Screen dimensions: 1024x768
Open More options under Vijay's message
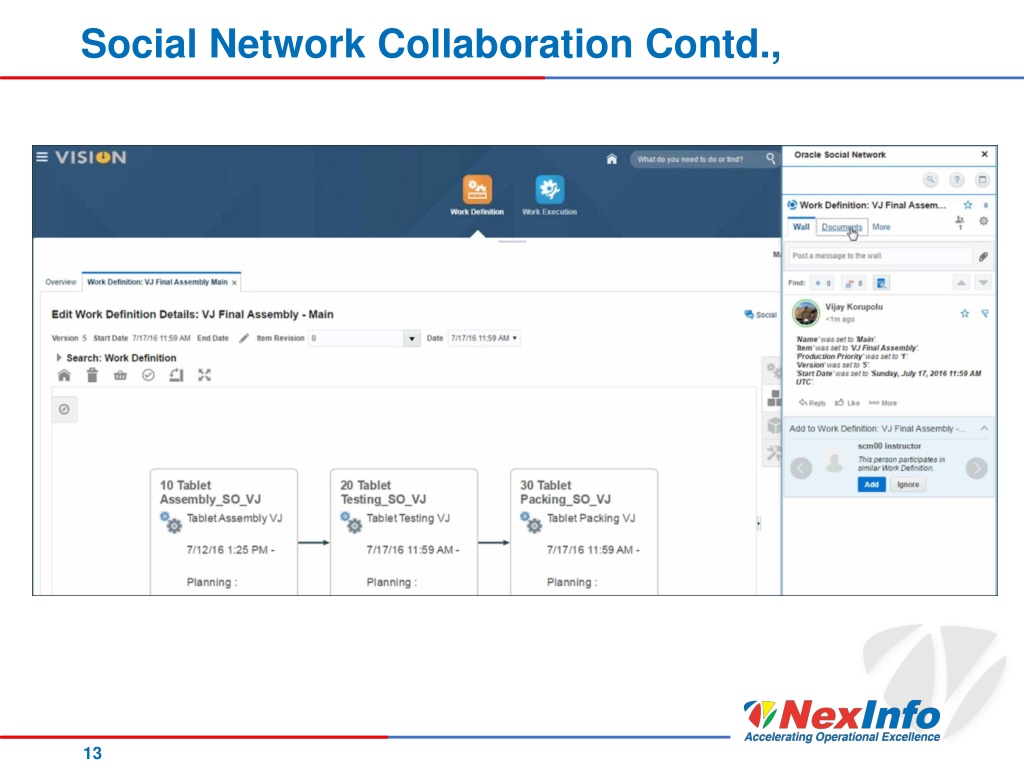883,403
